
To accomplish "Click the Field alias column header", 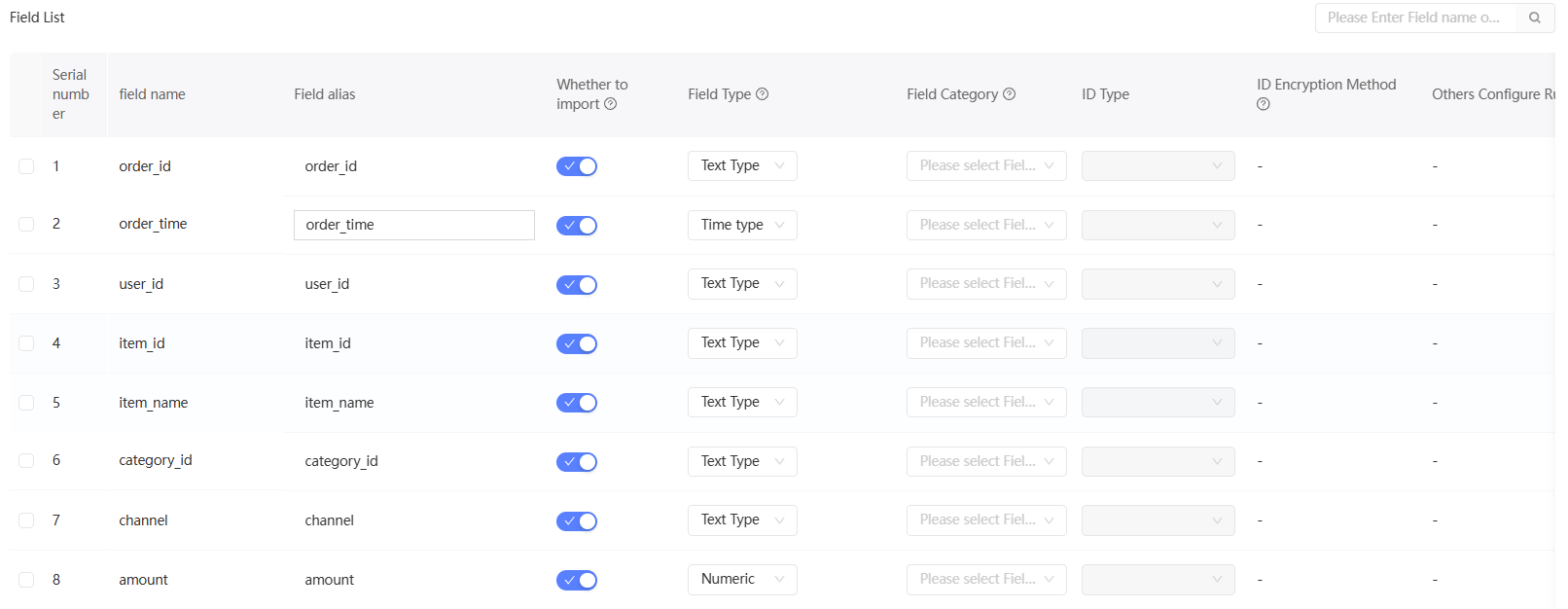I will click(x=325, y=94).
